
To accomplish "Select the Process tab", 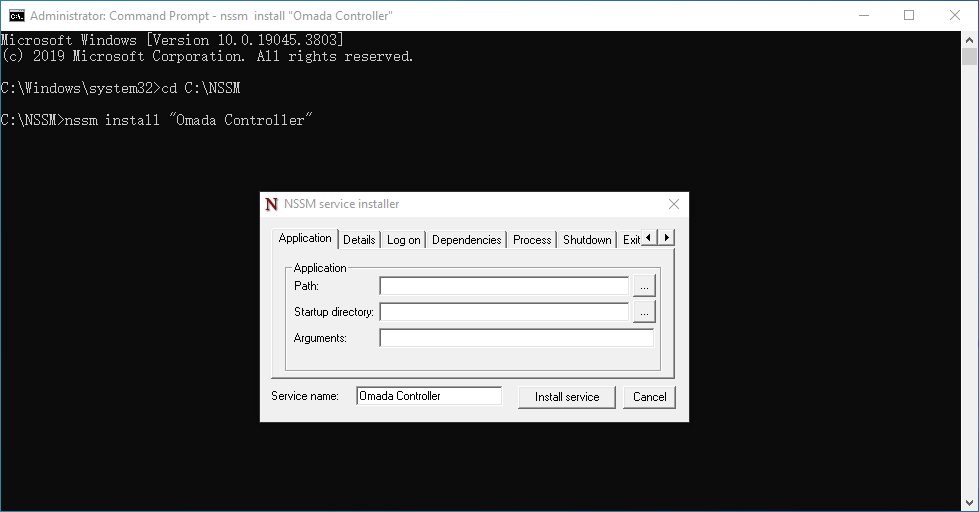I will tap(532, 240).
